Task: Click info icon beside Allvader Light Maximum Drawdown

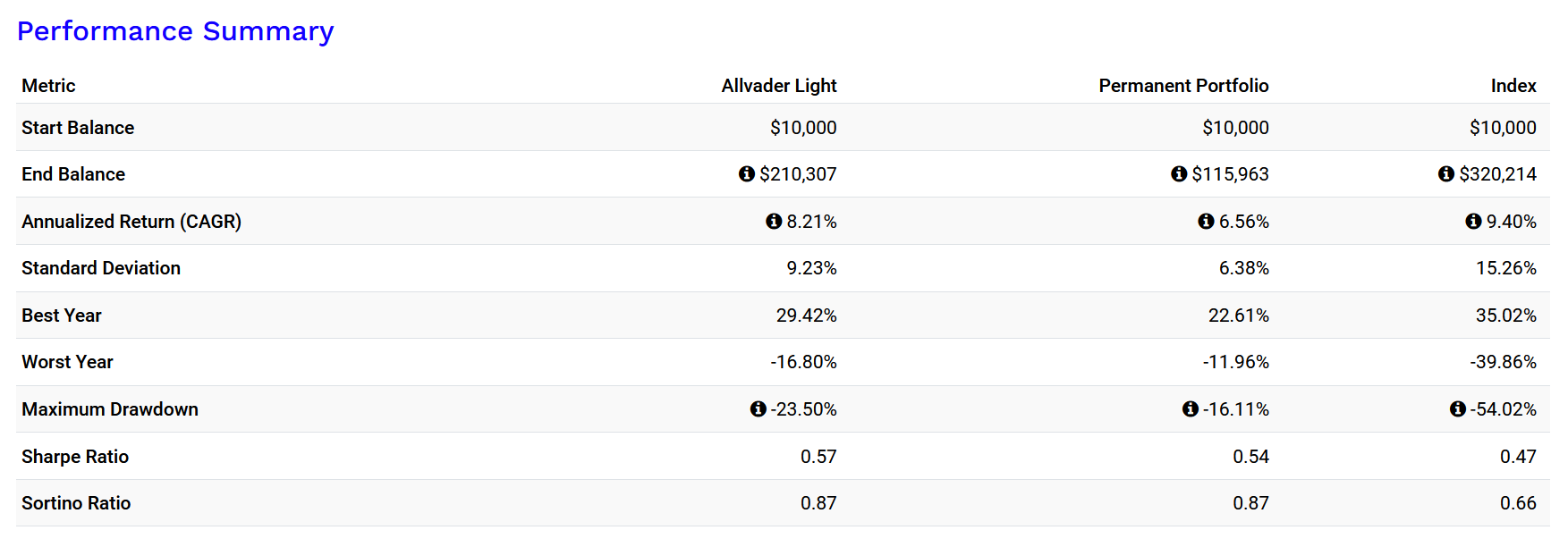Action: pyautogui.click(x=759, y=409)
